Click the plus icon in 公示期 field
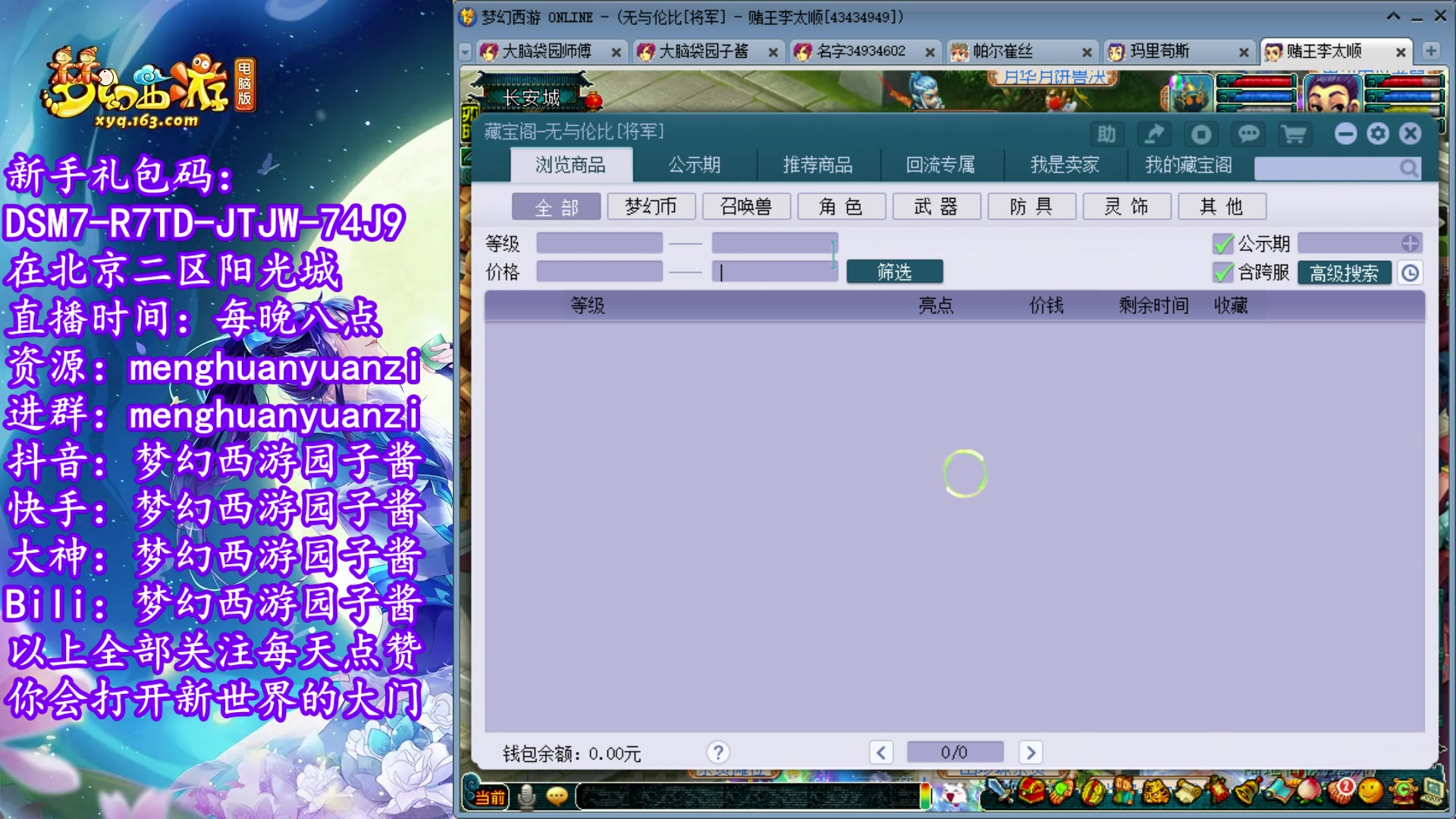Screen dimensions: 1456x819 (1410, 243)
